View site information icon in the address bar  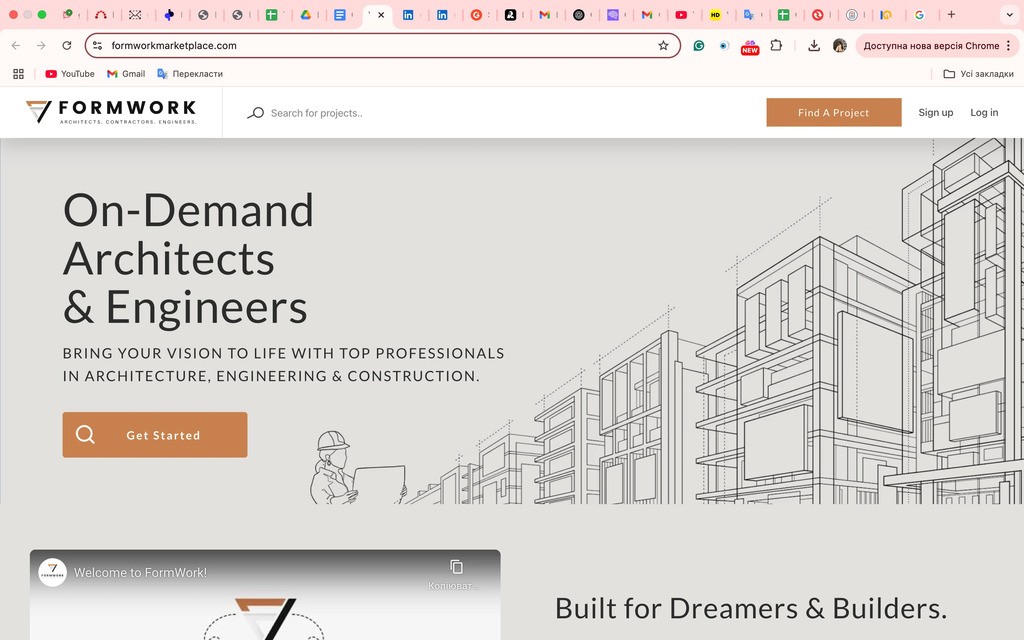tap(97, 46)
